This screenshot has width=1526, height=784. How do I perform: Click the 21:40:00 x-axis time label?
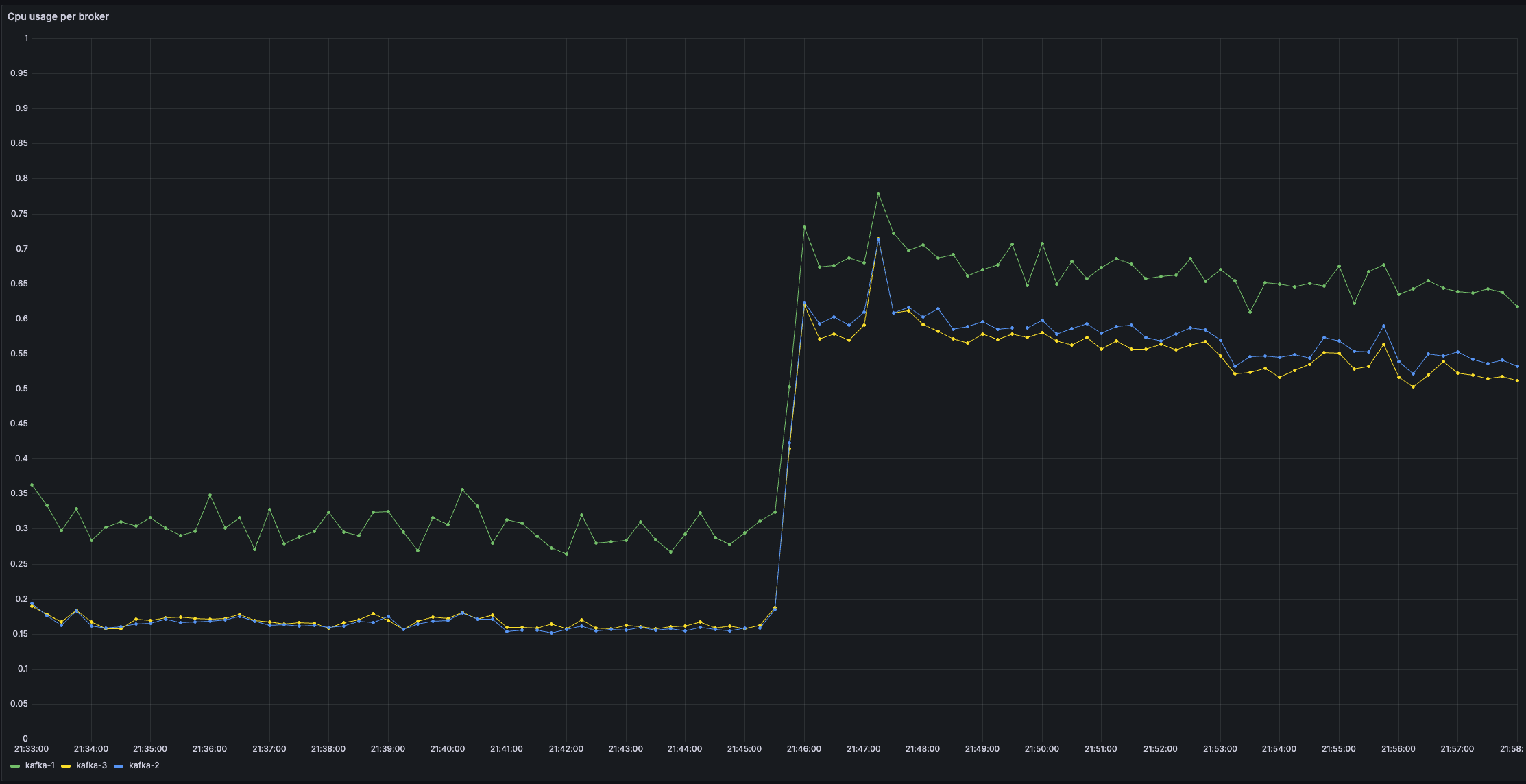pyautogui.click(x=447, y=749)
